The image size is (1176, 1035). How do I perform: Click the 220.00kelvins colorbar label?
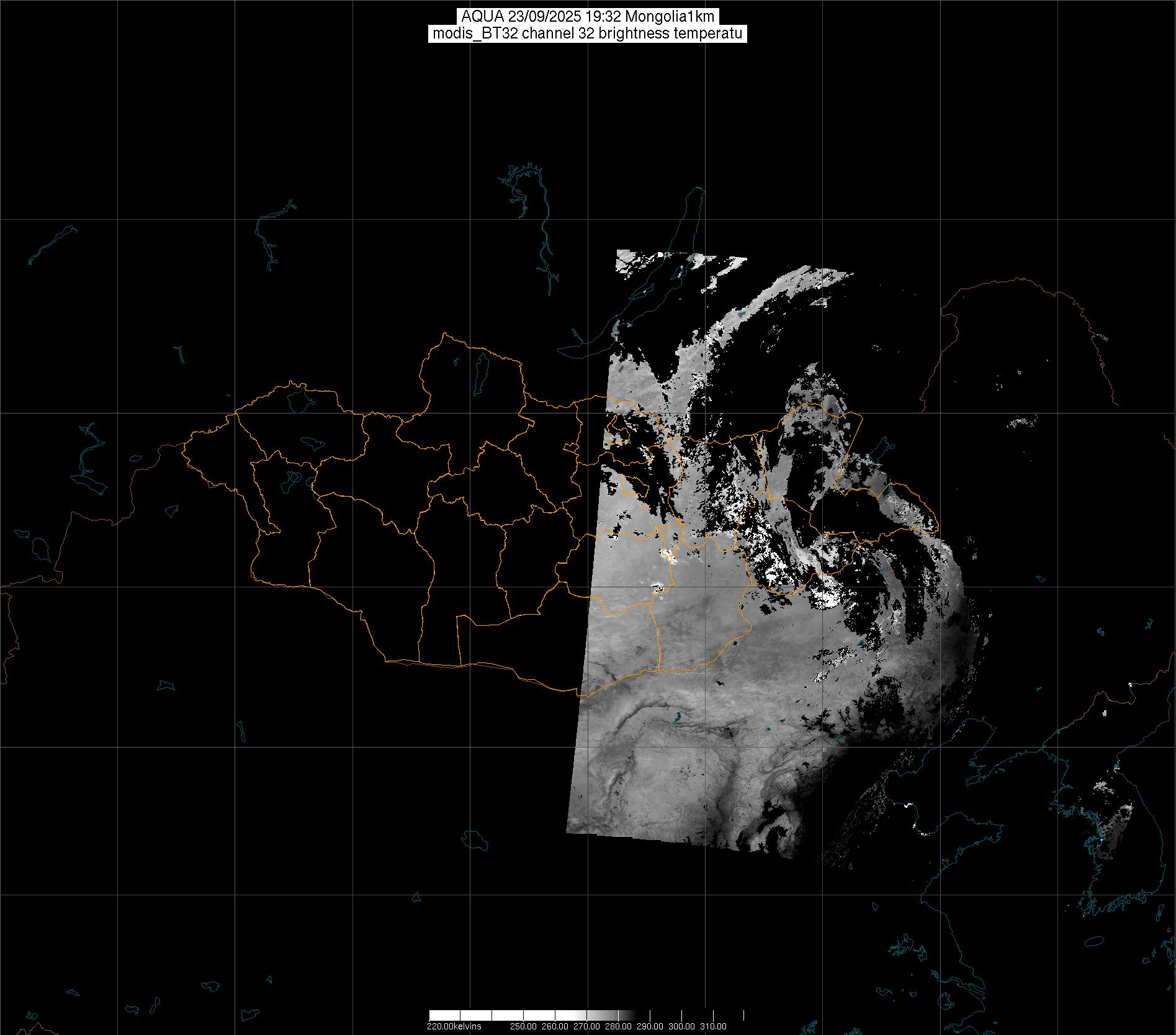click(454, 1026)
